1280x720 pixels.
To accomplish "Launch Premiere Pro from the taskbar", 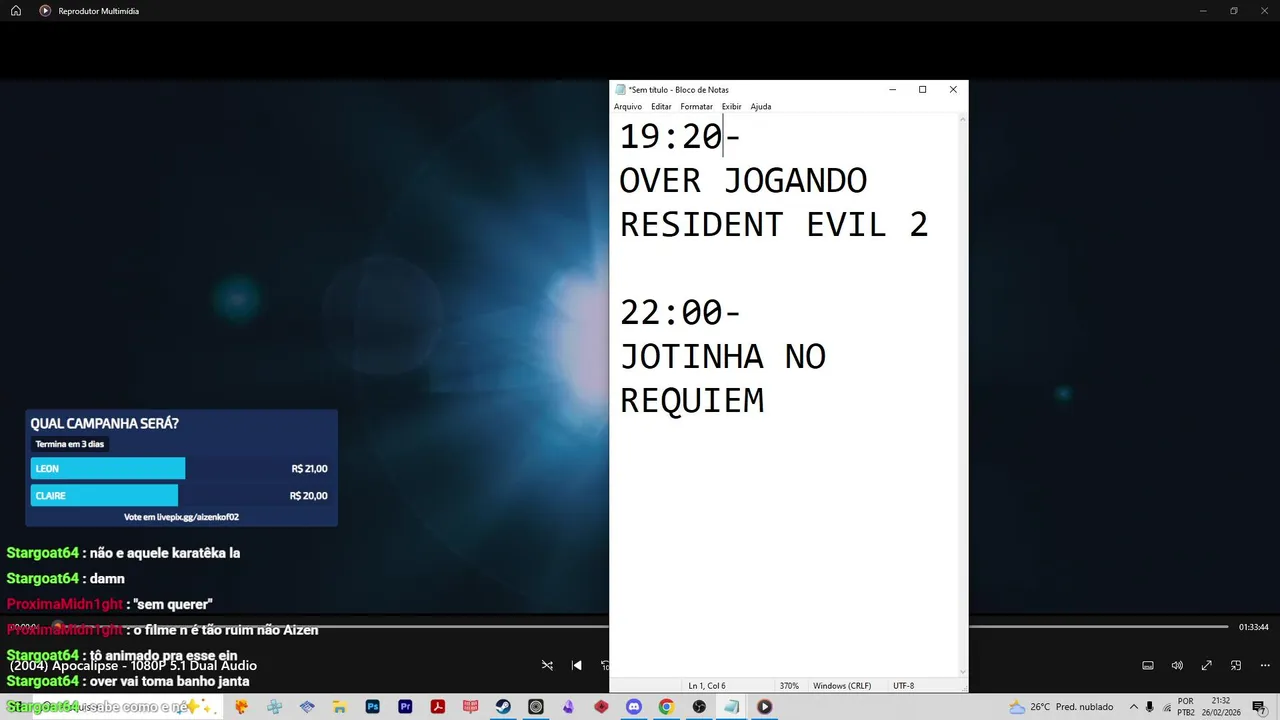I will coord(405,706).
